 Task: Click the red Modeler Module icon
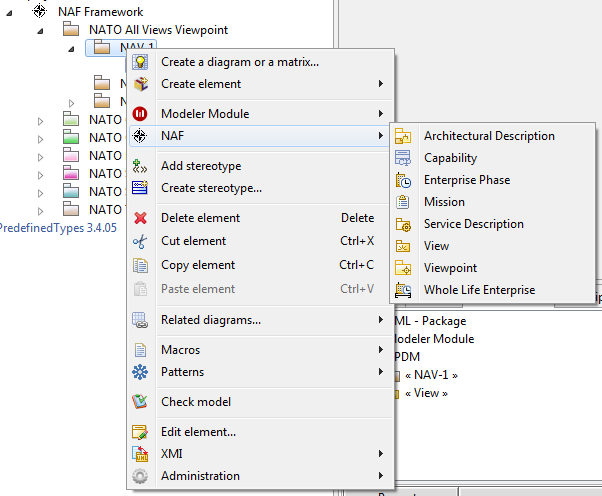[140, 114]
